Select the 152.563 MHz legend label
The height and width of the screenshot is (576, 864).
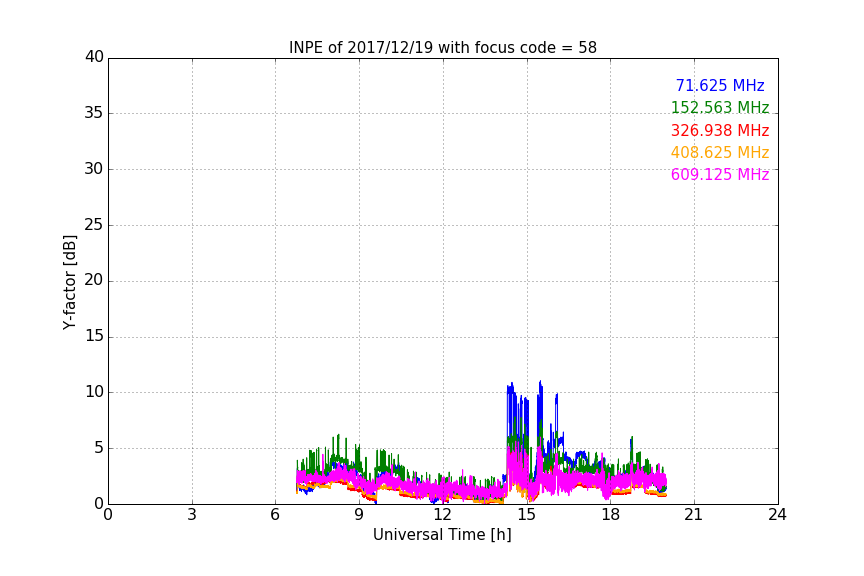tap(720, 107)
